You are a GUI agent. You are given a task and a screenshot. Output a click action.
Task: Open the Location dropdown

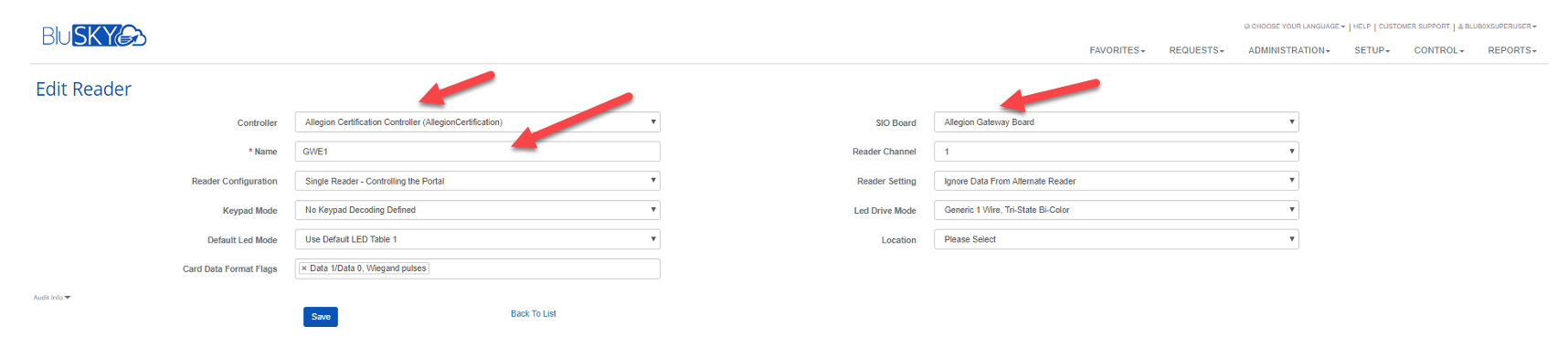click(1116, 239)
